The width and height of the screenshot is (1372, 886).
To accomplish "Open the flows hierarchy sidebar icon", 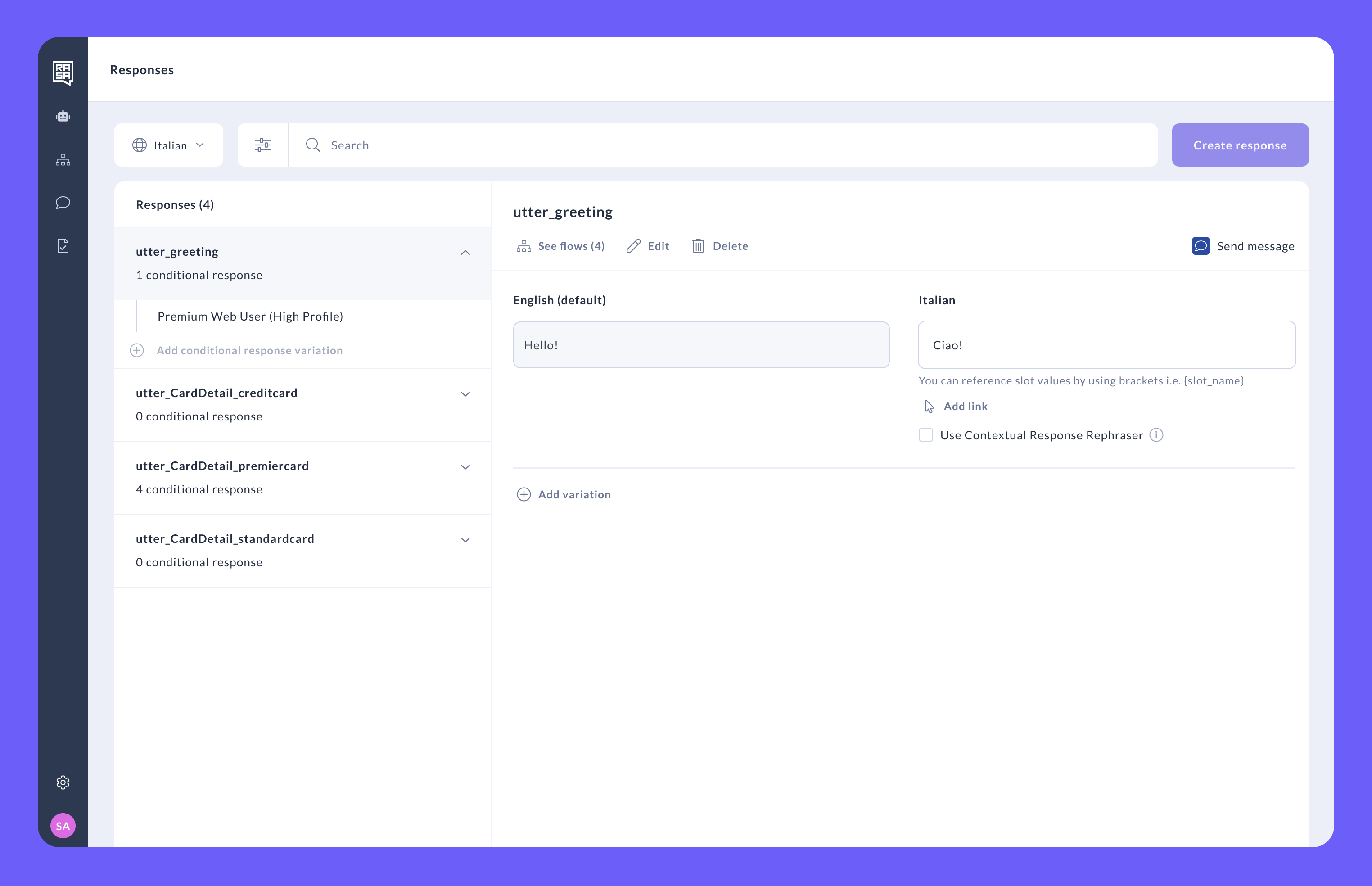I will click(63, 160).
